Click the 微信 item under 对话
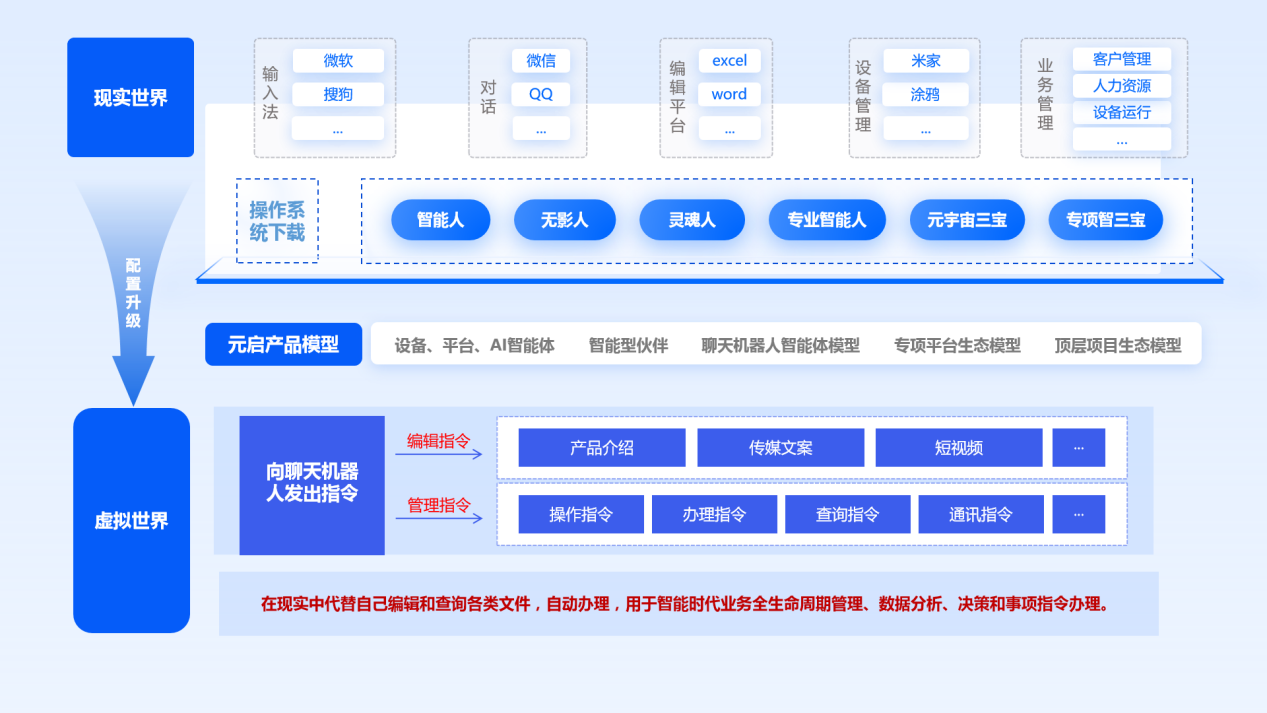 click(541, 61)
